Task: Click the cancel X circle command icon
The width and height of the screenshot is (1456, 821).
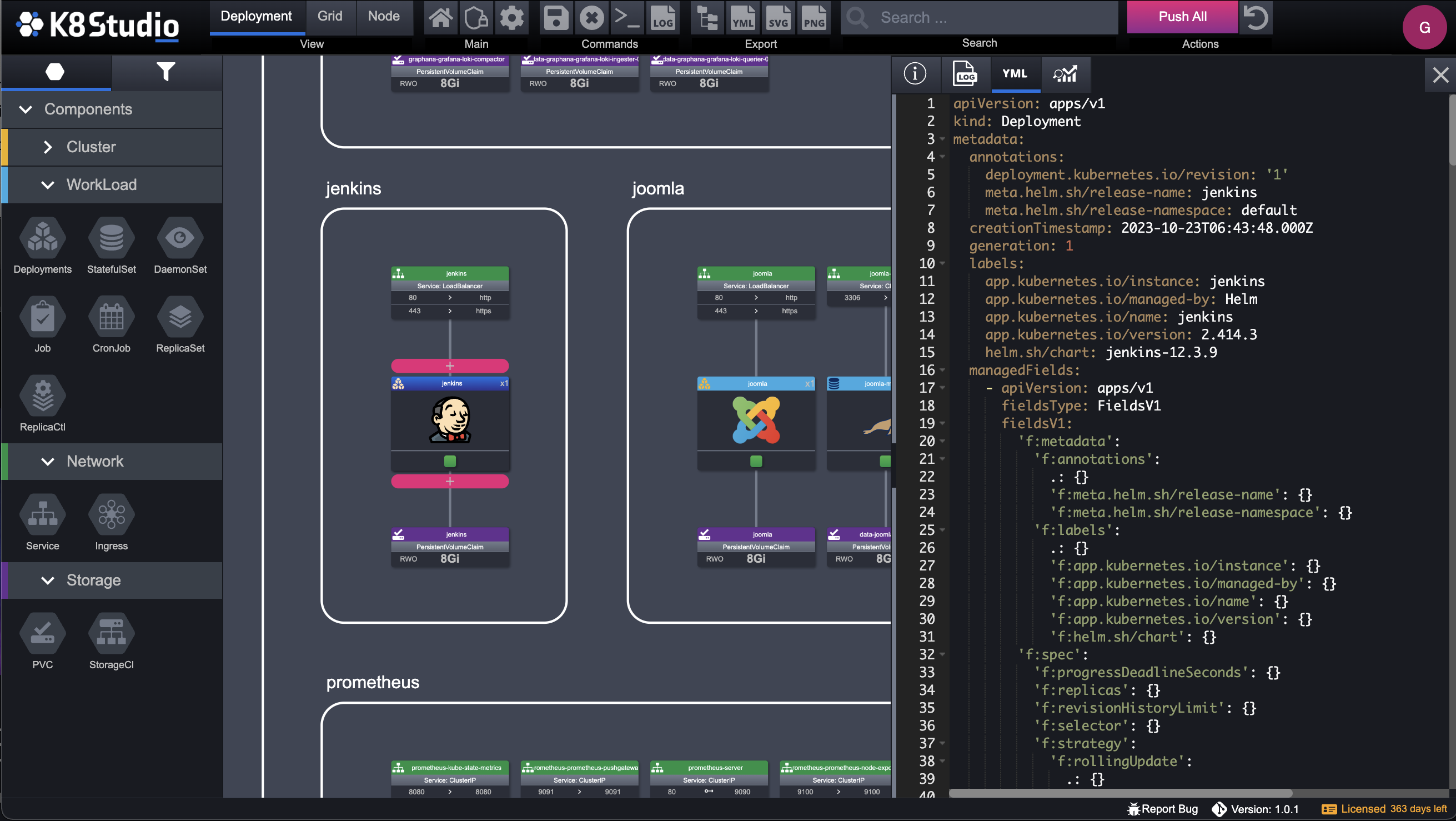Action: tap(591, 18)
